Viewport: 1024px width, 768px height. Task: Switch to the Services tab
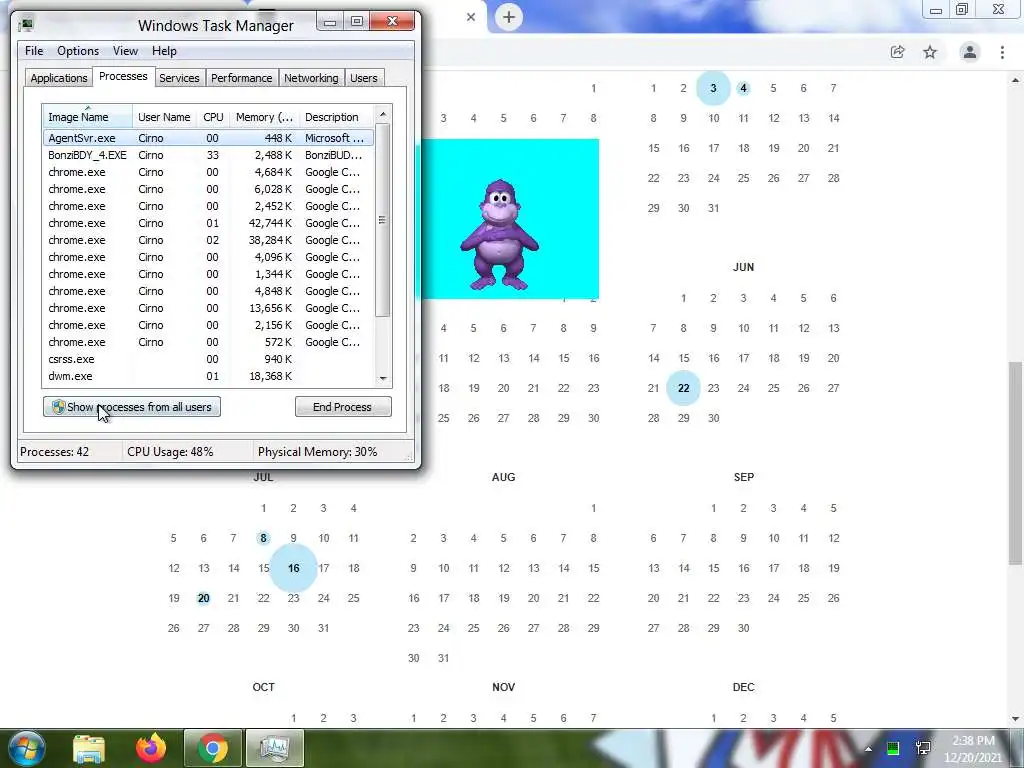(179, 78)
